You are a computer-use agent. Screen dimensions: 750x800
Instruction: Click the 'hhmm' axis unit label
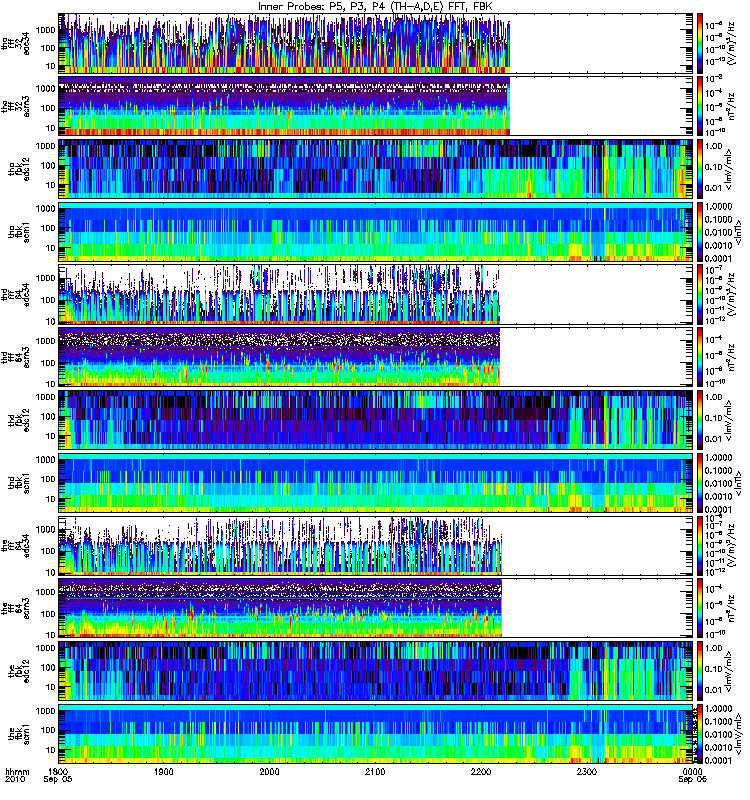pos(17,771)
